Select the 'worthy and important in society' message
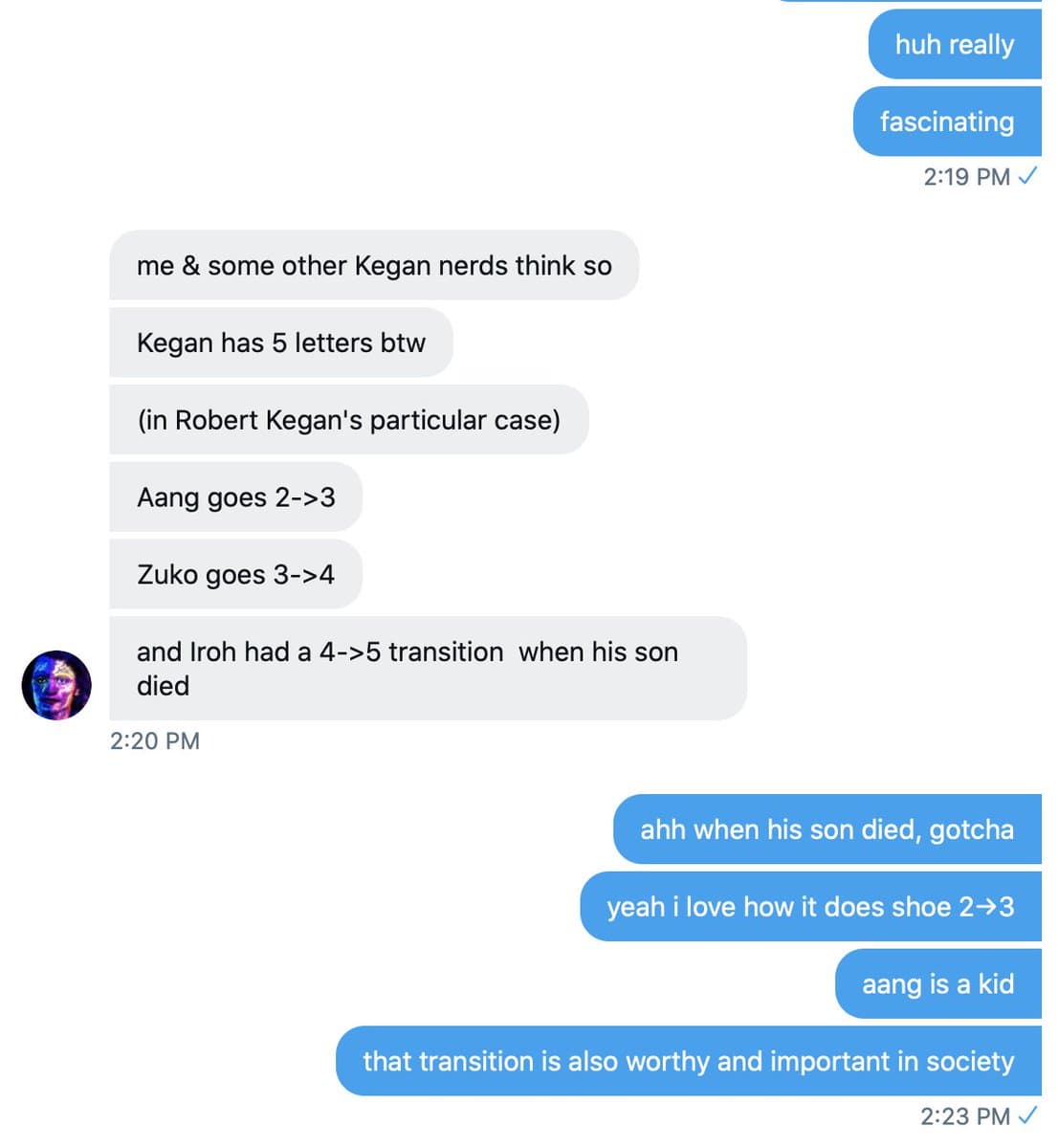The image size is (1058, 1148). 689,1061
